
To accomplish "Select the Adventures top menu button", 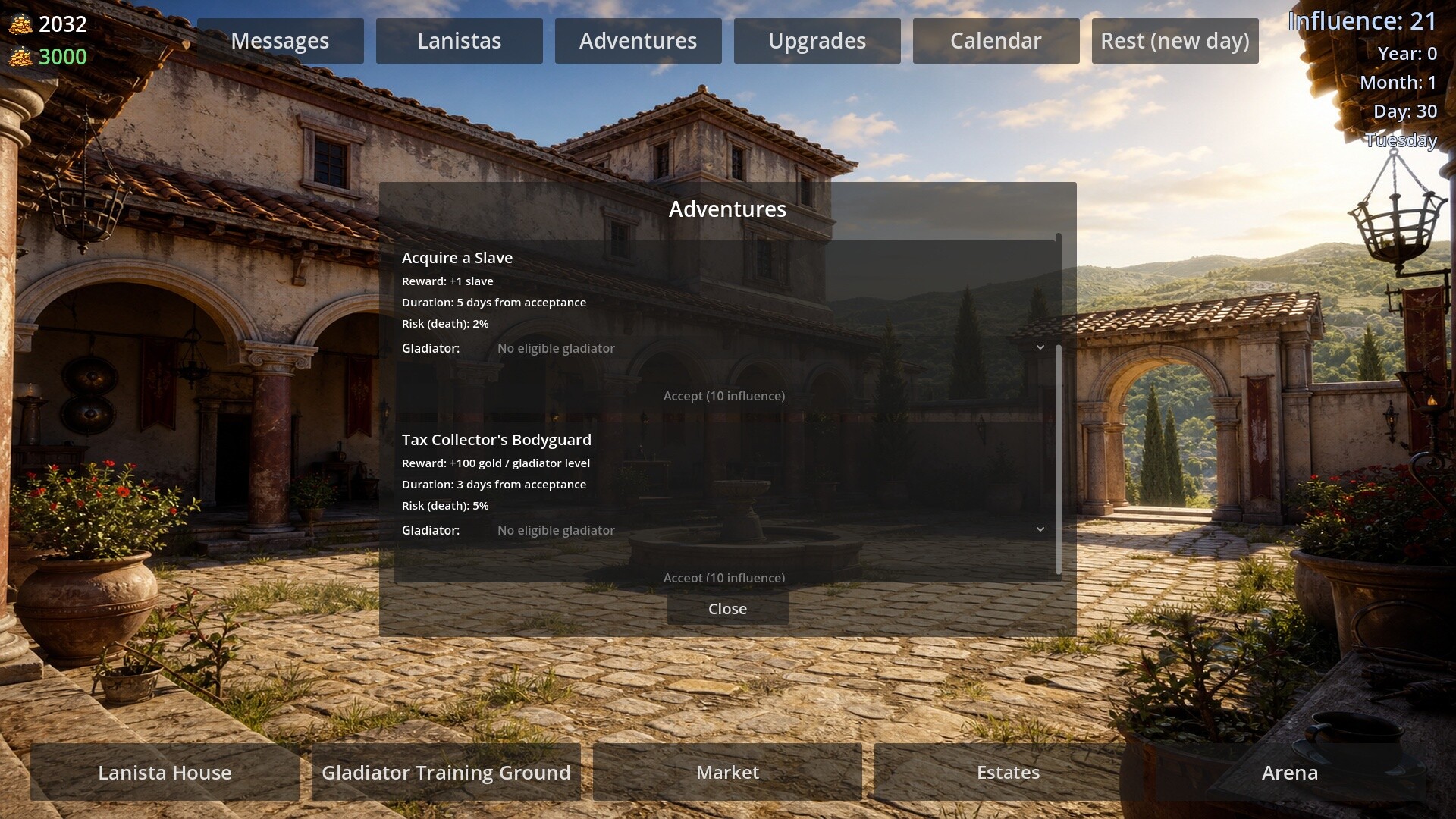I will 638,41.
